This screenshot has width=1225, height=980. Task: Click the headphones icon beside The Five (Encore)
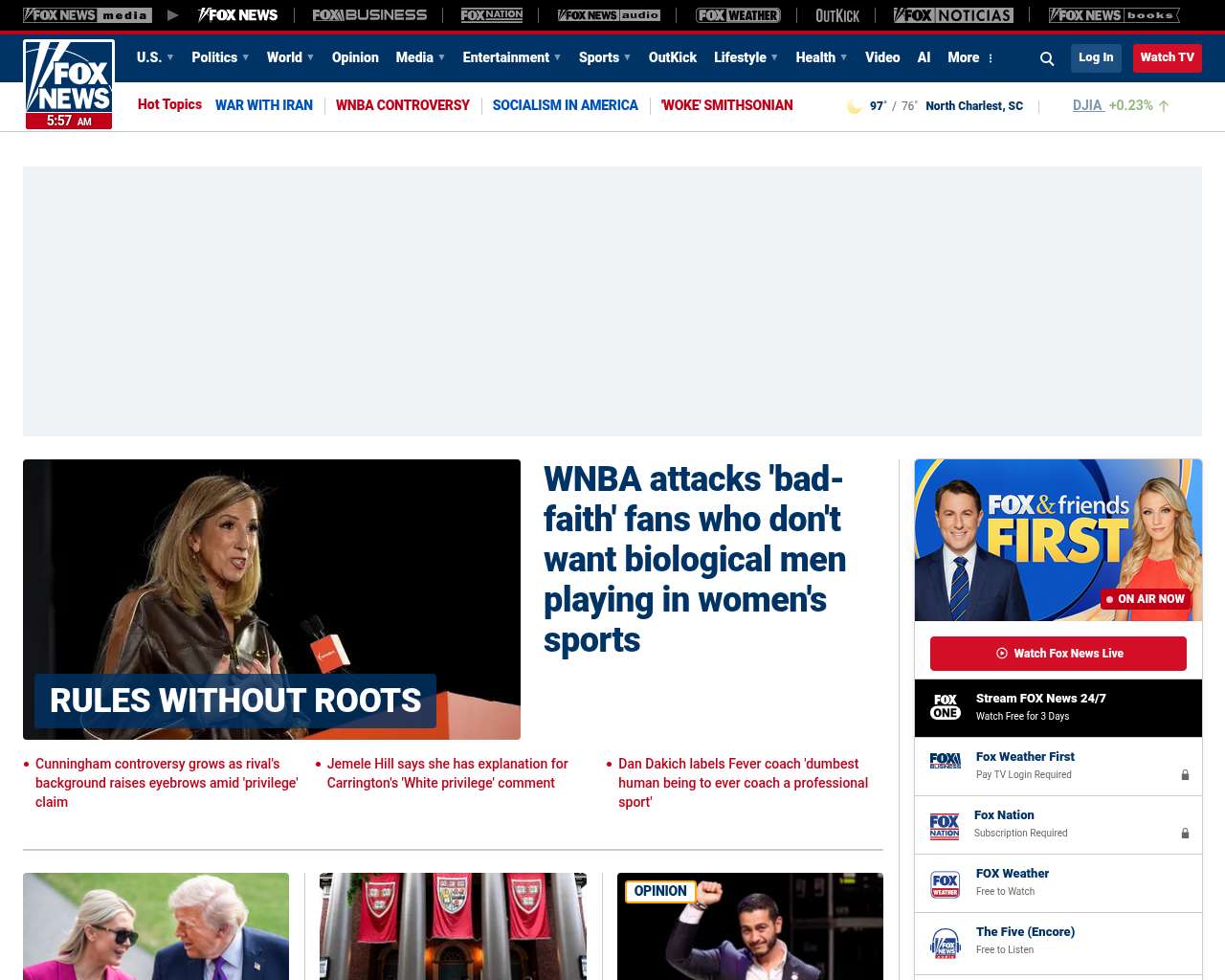pyautogui.click(x=946, y=943)
